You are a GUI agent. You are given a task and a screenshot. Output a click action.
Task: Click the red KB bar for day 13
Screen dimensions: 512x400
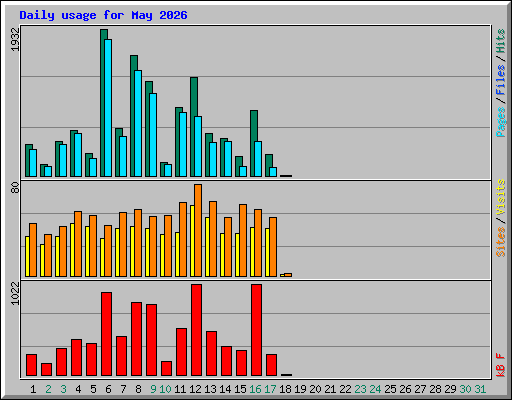coord(212,353)
